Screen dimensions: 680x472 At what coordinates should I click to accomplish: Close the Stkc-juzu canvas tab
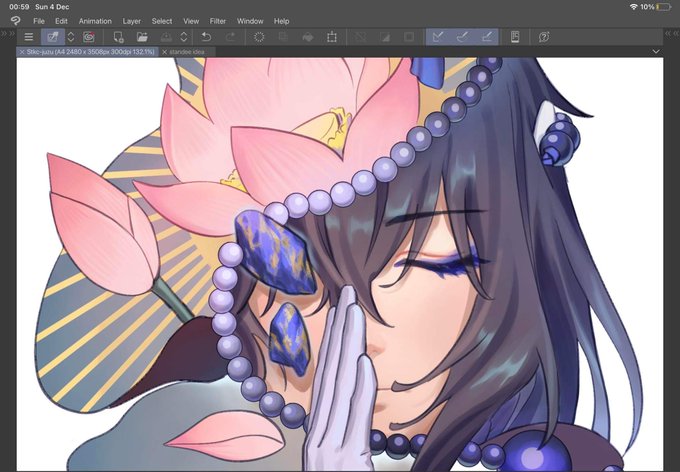pyautogui.click(x=22, y=52)
